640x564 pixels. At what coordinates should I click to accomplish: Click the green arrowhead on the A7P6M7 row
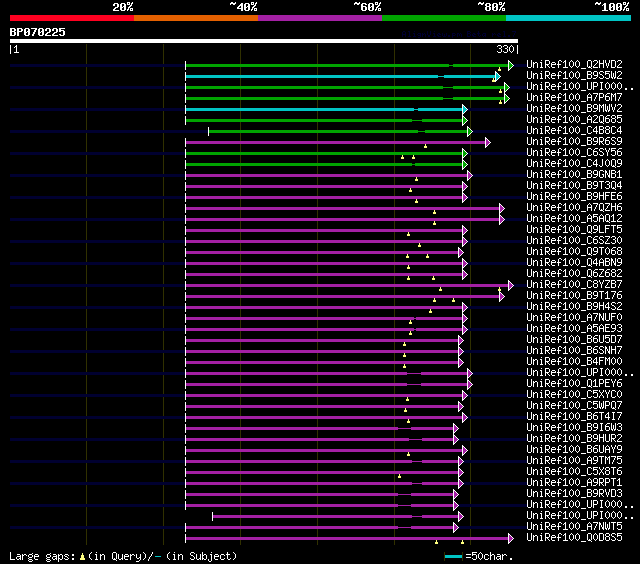coord(507,98)
